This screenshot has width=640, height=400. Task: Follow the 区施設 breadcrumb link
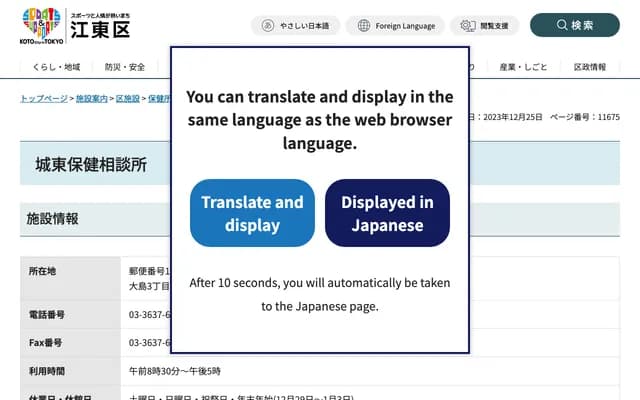(x=128, y=99)
